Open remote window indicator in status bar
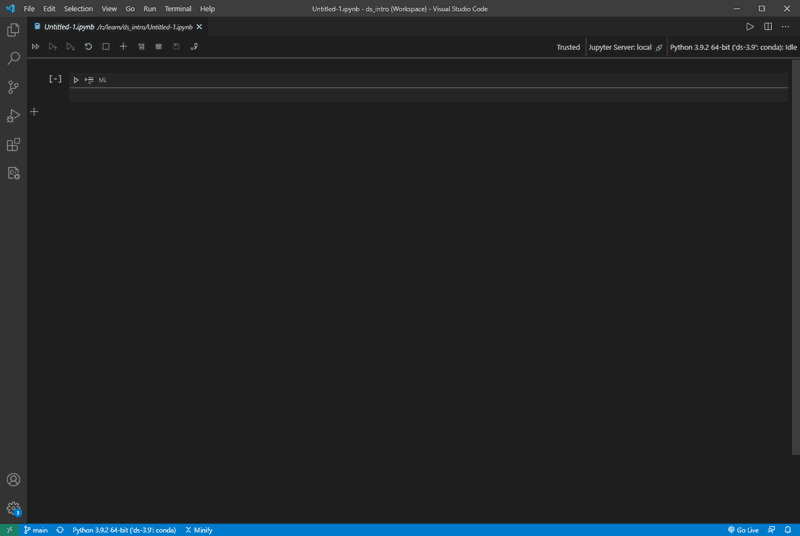 pyautogui.click(x=10, y=530)
